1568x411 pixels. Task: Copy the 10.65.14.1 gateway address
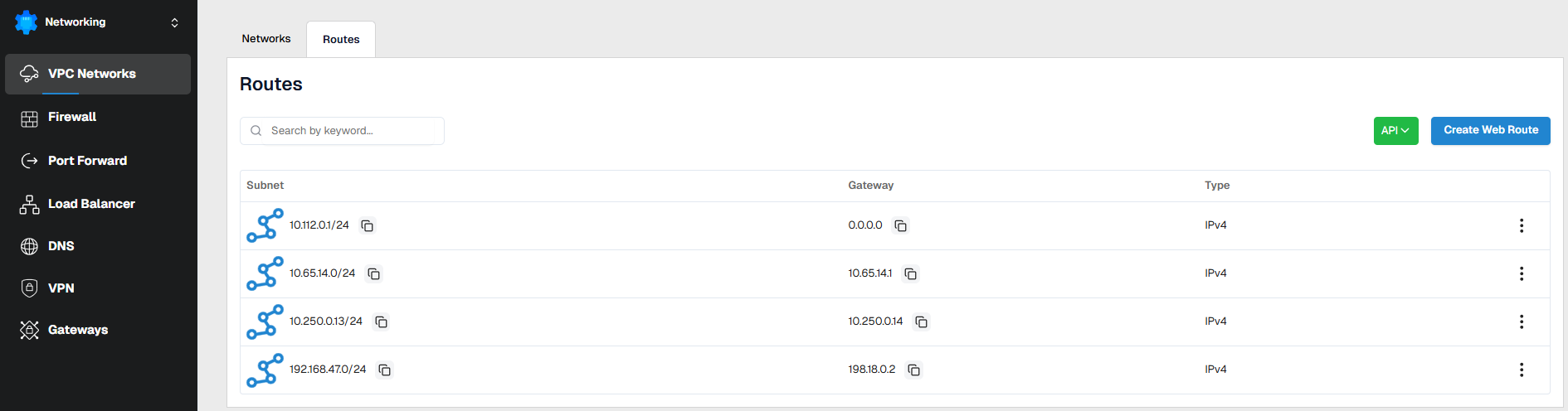click(911, 274)
